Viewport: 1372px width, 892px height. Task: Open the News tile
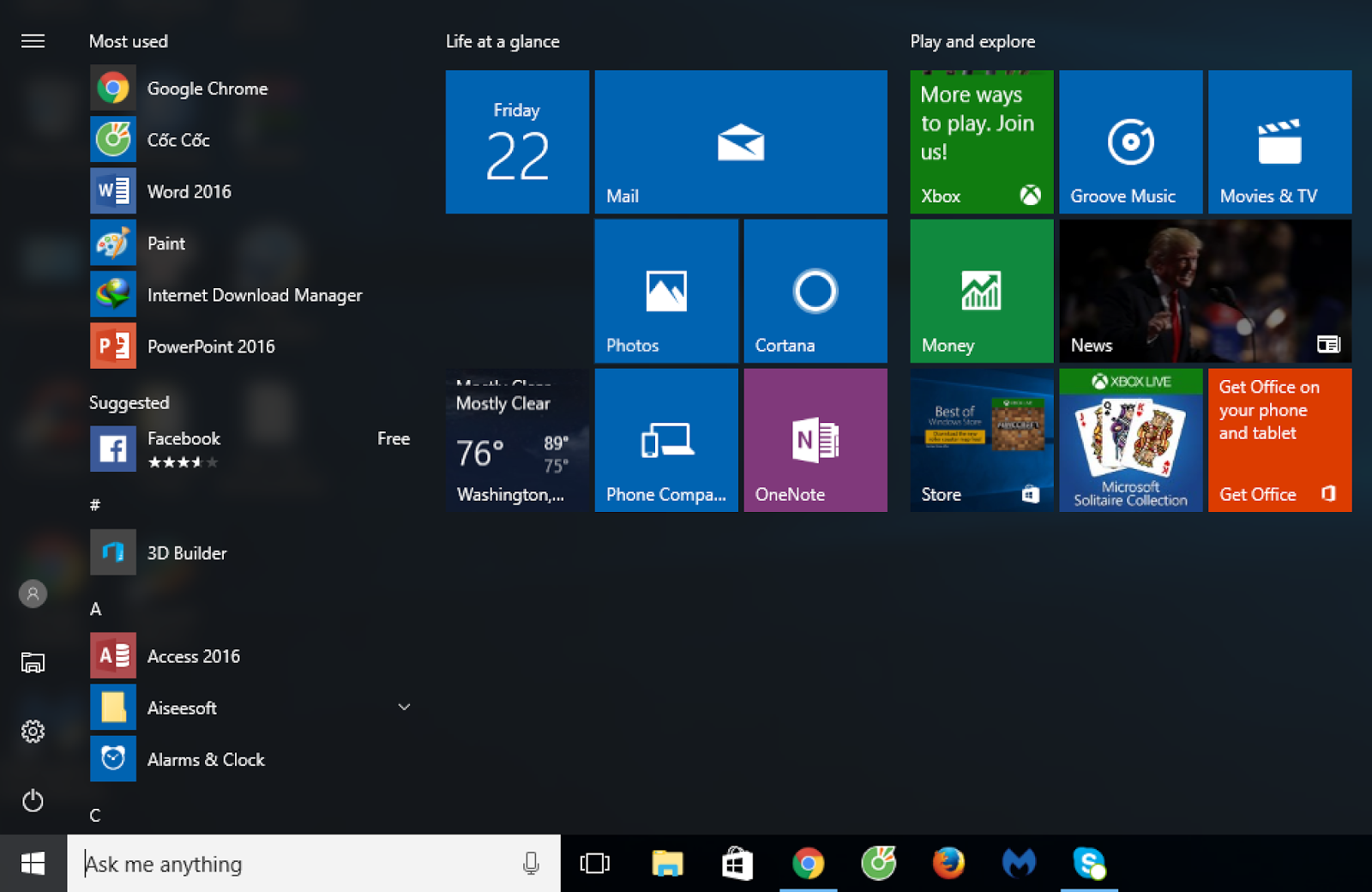click(1204, 291)
